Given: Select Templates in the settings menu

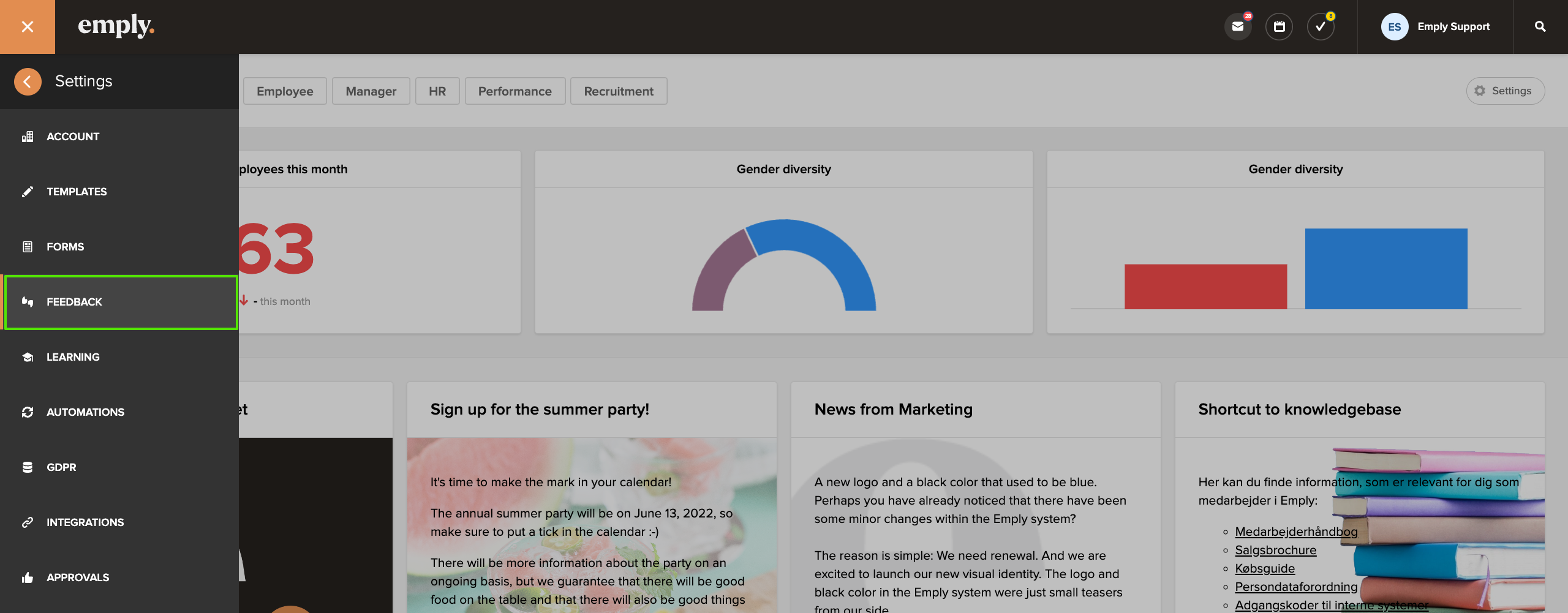Looking at the screenshot, I should (77, 192).
